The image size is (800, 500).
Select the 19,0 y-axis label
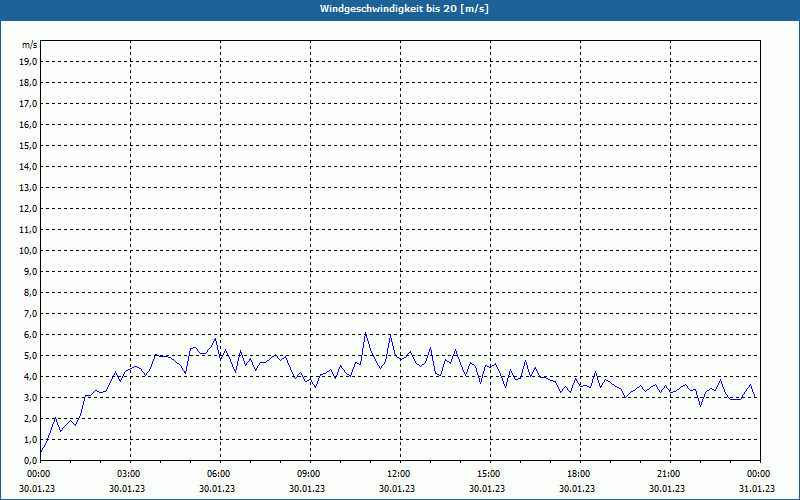point(28,62)
